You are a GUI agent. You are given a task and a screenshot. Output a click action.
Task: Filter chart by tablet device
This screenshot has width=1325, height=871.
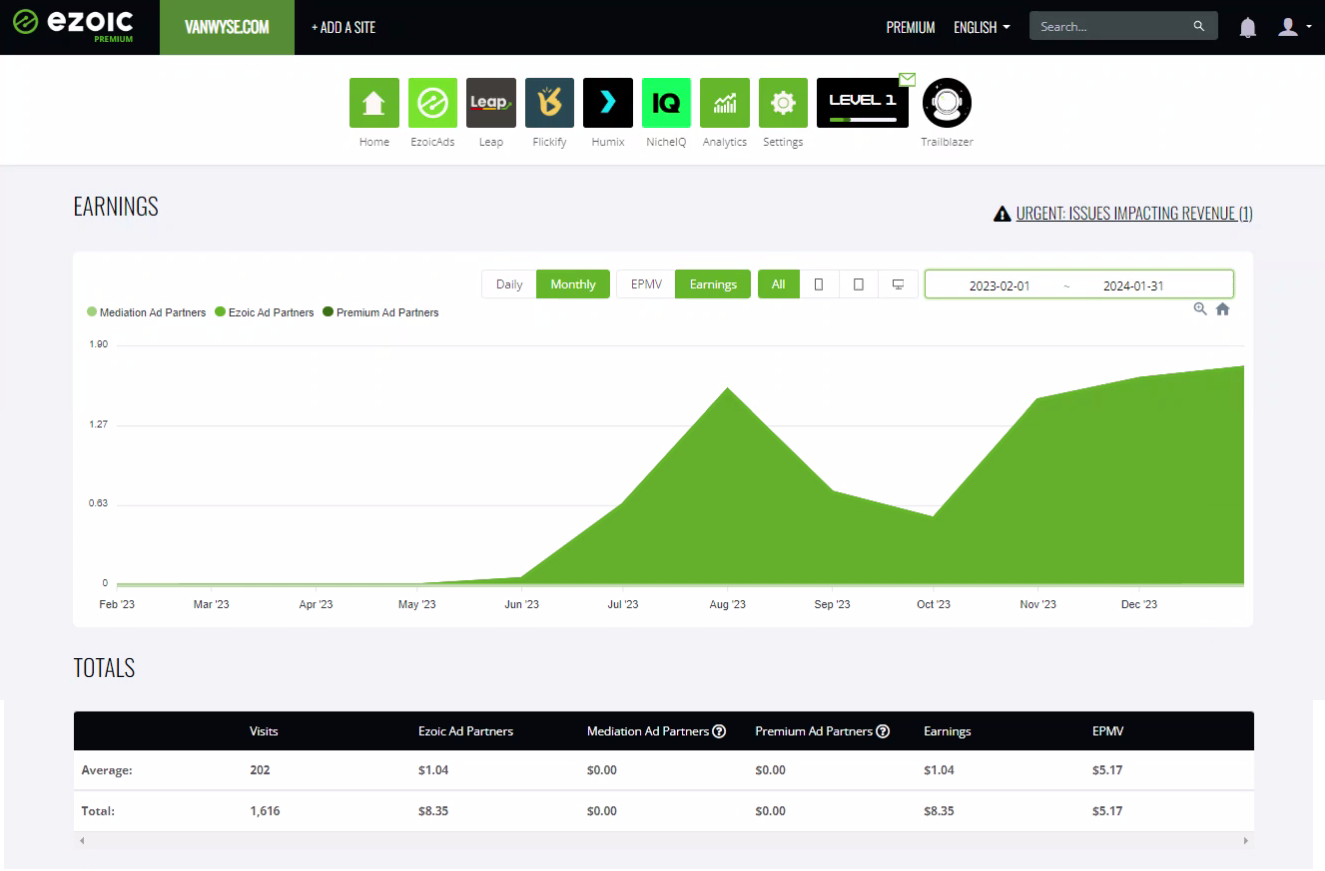[x=858, y=285]
